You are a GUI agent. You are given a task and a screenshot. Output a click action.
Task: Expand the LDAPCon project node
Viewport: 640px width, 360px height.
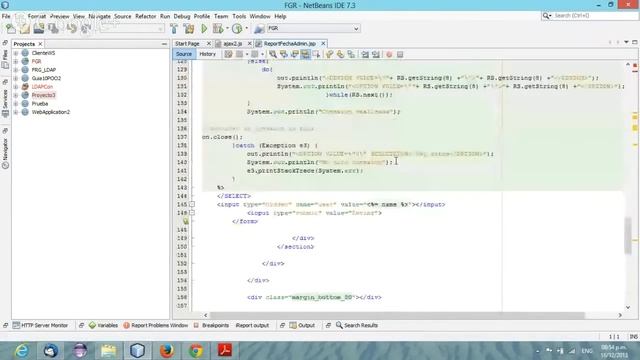click(16, 87)
